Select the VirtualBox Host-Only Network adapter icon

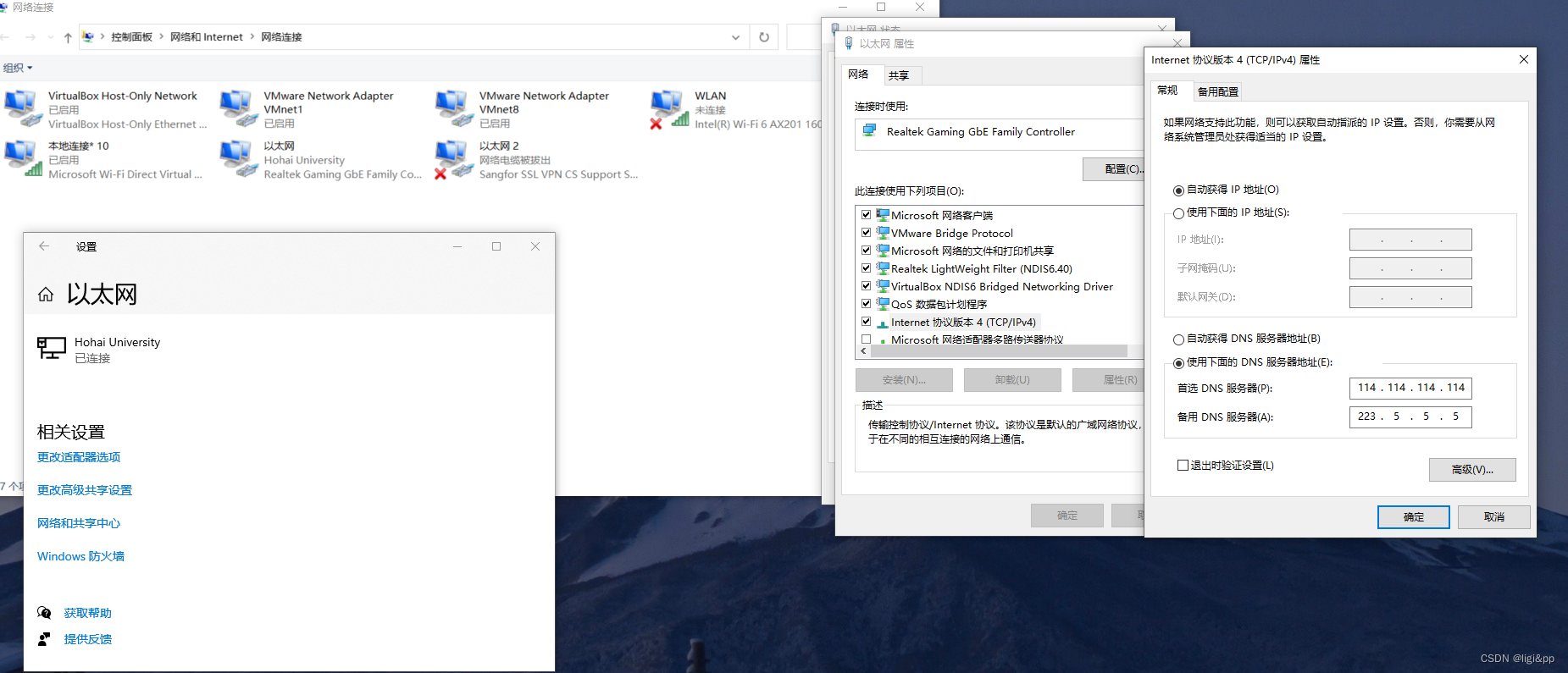(23, 108)
